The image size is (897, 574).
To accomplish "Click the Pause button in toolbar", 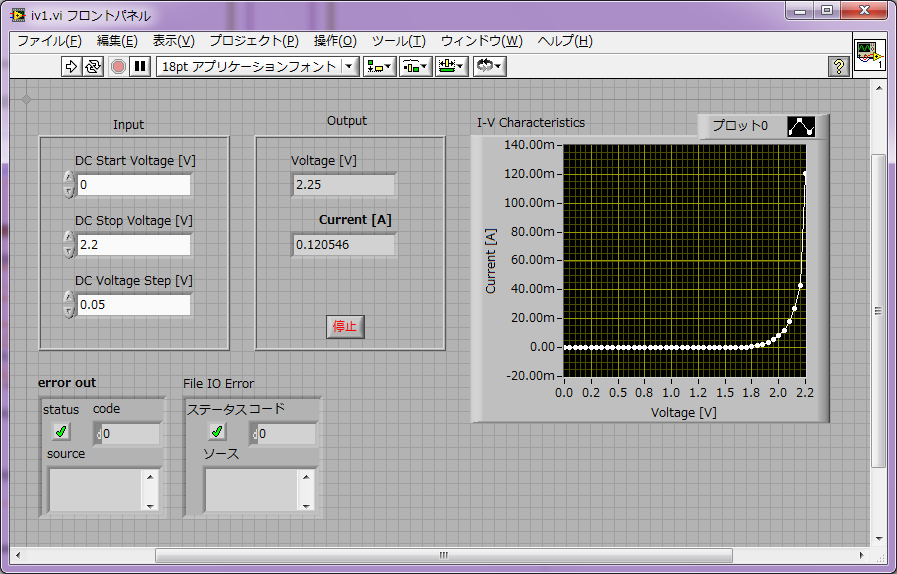I will point(140,66).
